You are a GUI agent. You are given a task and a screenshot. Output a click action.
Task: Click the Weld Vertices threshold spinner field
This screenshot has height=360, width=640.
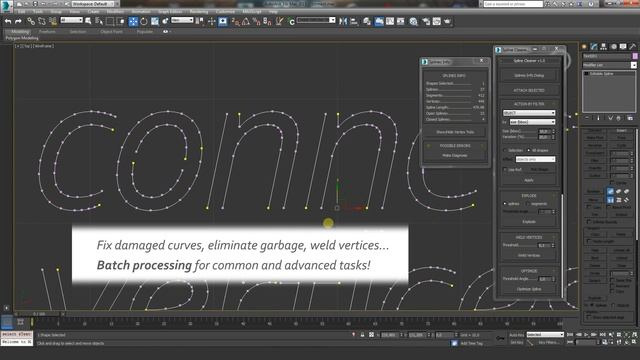pos(544,245)
